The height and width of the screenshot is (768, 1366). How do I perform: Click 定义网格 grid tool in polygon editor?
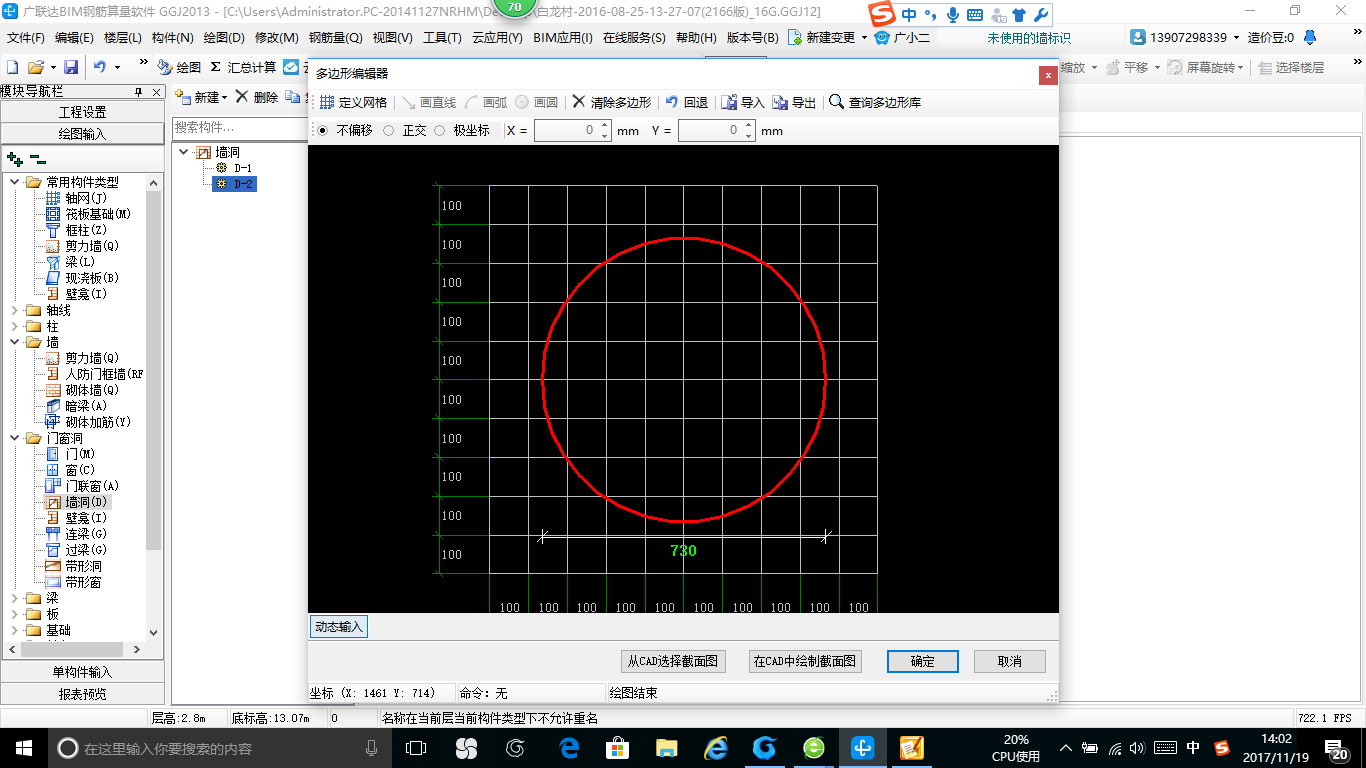tap(354, 102)
